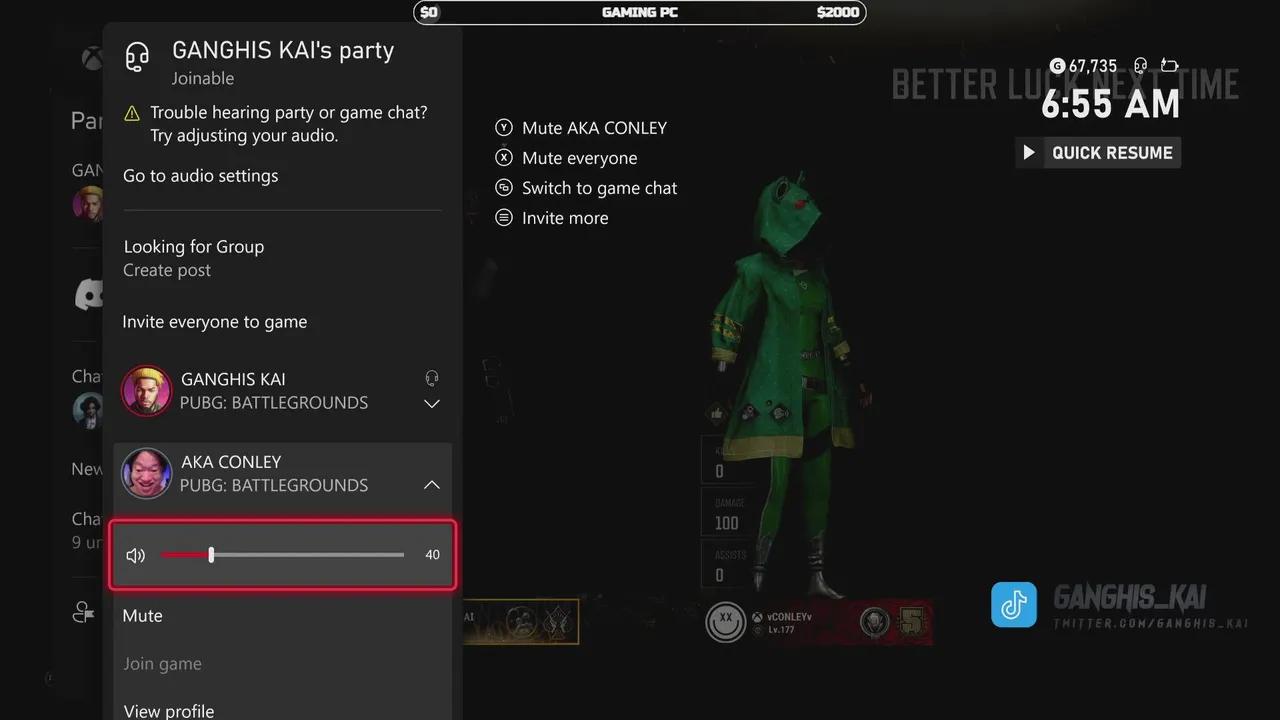Collapse AKA CONLEY's options chevron
The height and width of the screenshot is (720, 1280).
pos(432,485)
